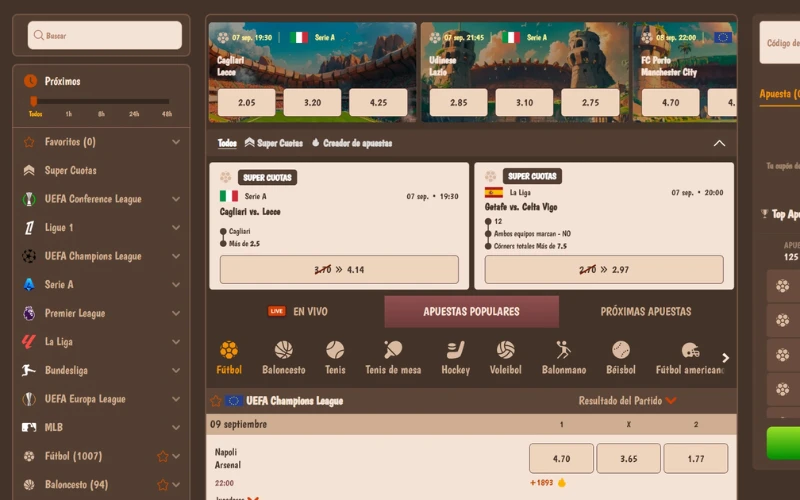Switch to EN VIVO tab
The image size is (800, 500).
point(298,312)
